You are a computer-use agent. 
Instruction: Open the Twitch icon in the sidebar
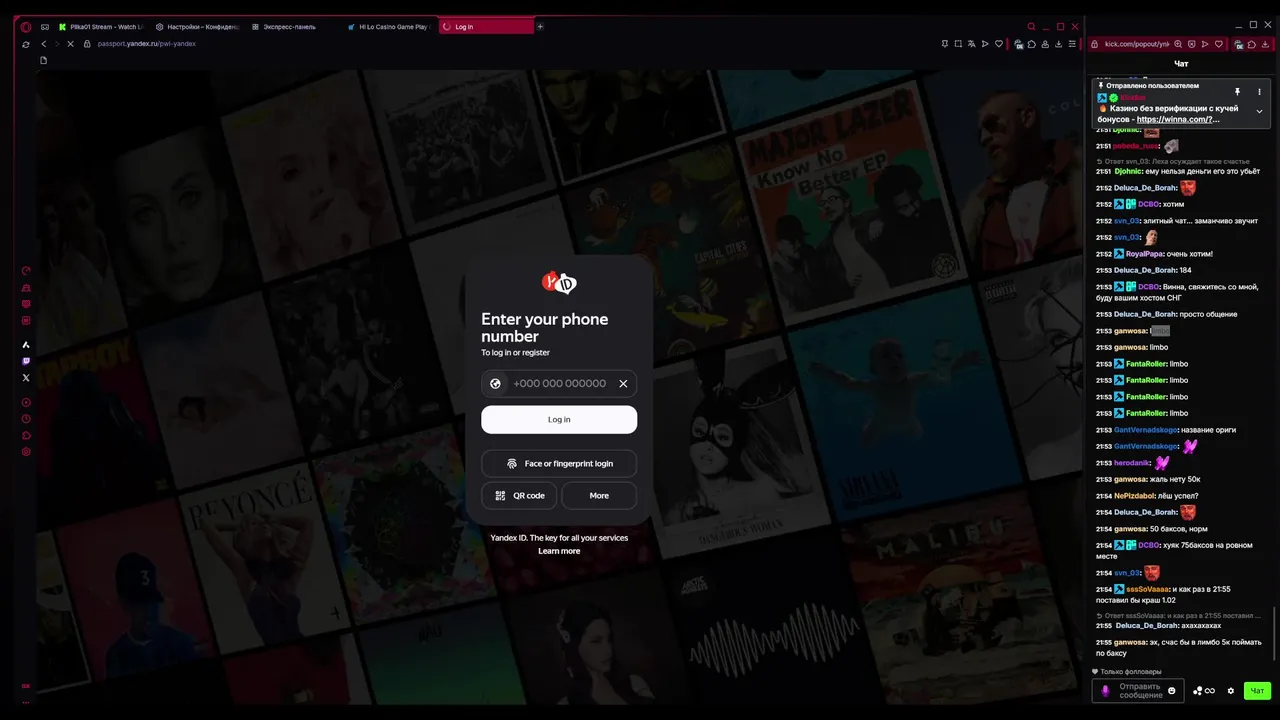click(26, 361)
